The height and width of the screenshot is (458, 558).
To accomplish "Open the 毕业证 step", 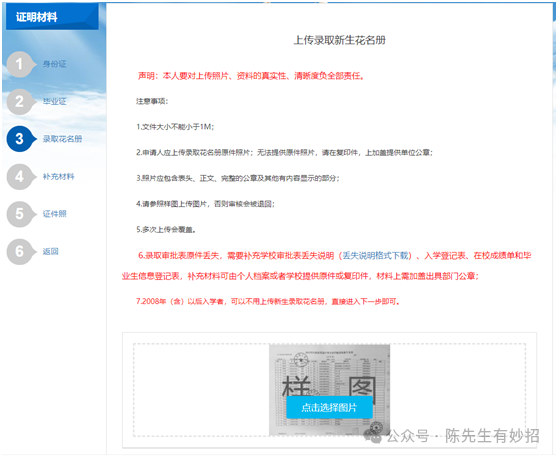I will point(54,101).
